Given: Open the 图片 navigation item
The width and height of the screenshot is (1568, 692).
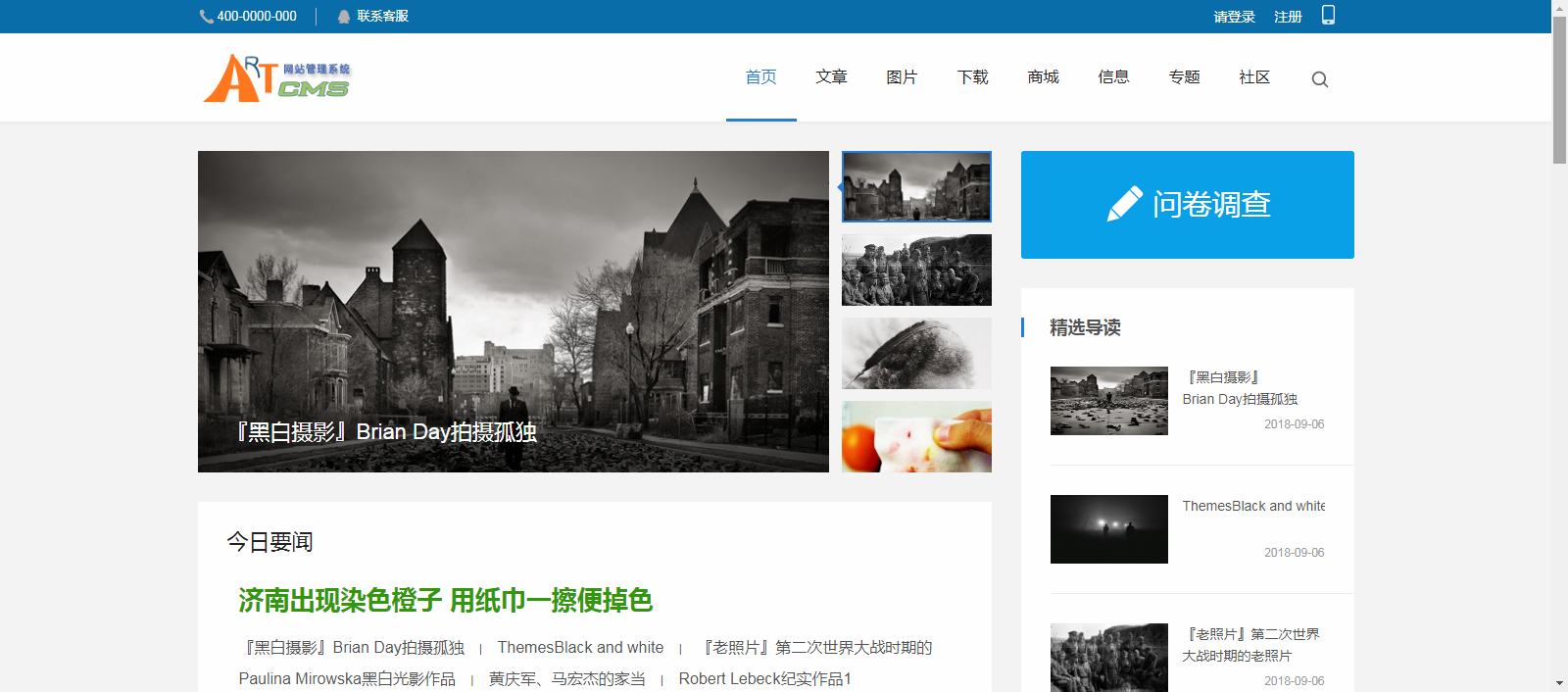Looking at the screenshot, I should (903, 76).
